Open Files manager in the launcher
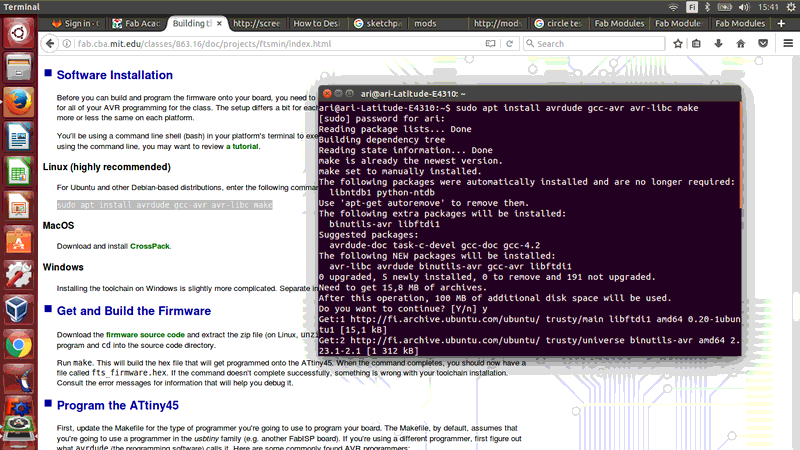This screenshot has width=800, height=450. tap(18, 68)
